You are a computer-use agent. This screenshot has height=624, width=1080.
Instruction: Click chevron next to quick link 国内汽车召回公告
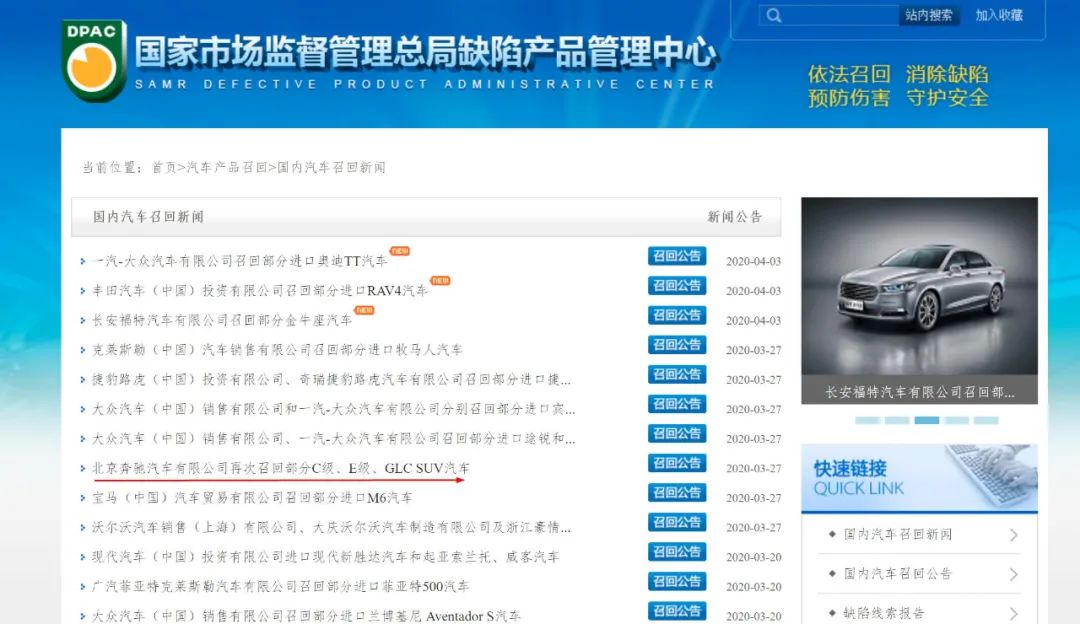[1013, 574]
